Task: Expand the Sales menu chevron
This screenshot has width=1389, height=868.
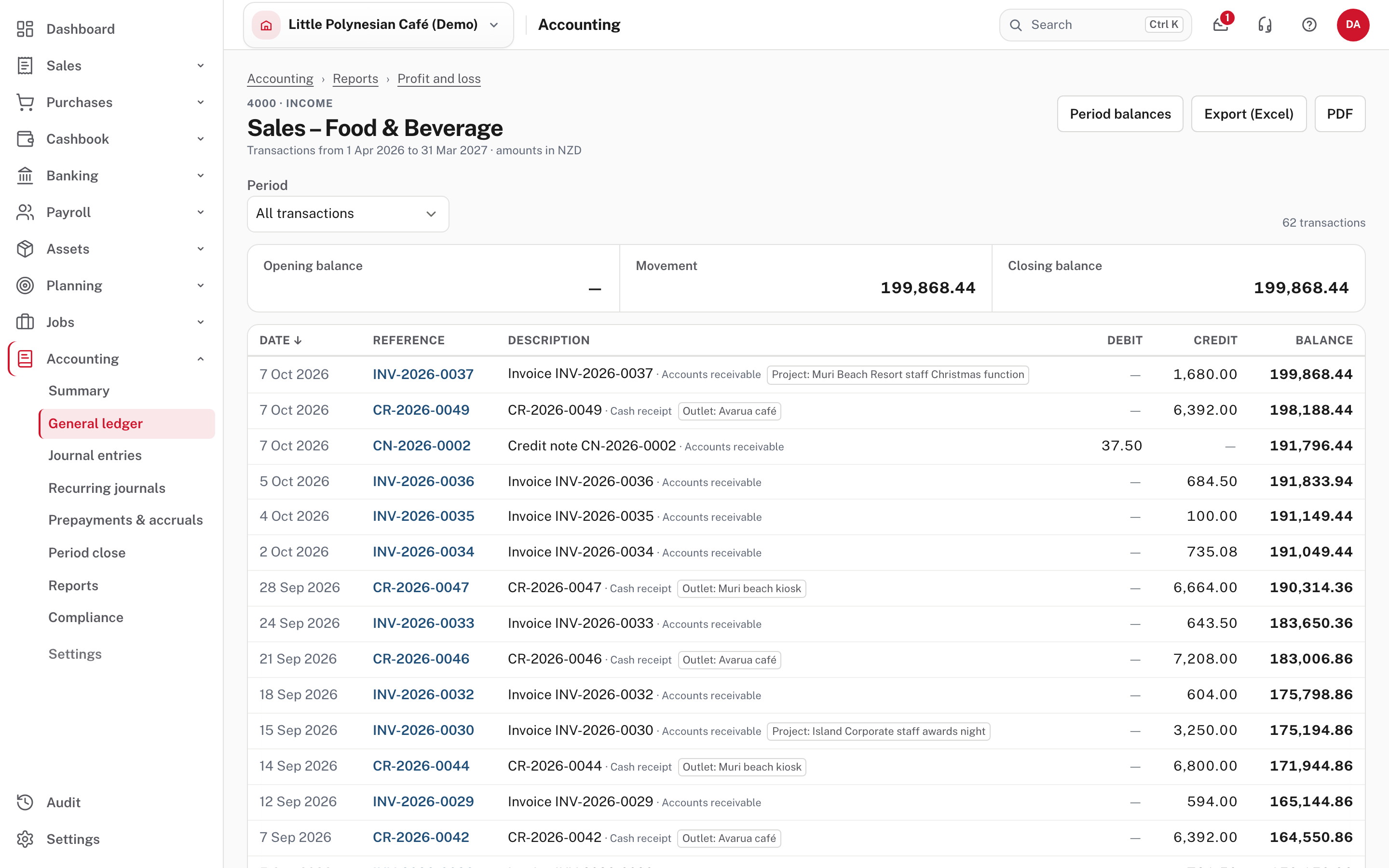Action: [200, 66]
